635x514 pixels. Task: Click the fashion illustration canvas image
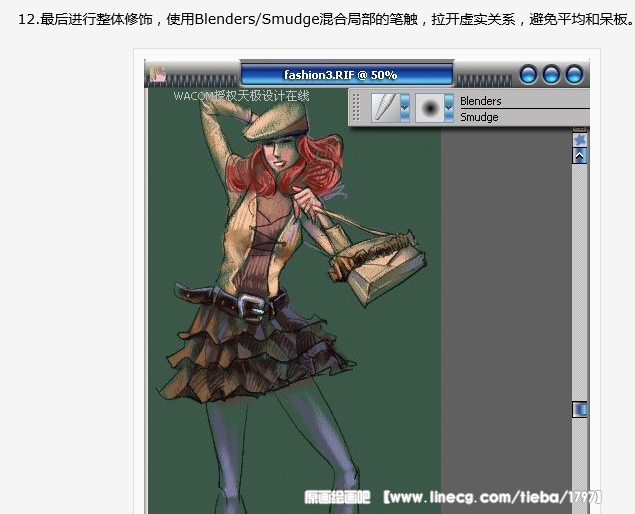point(294,301)
